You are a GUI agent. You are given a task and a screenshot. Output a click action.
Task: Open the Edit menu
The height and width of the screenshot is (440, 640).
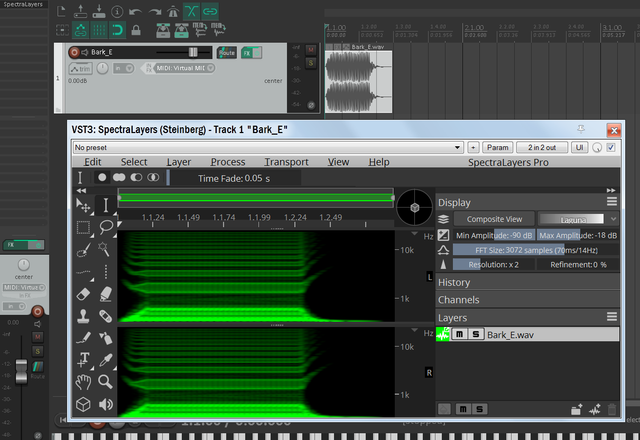click(x=93, y=162)
